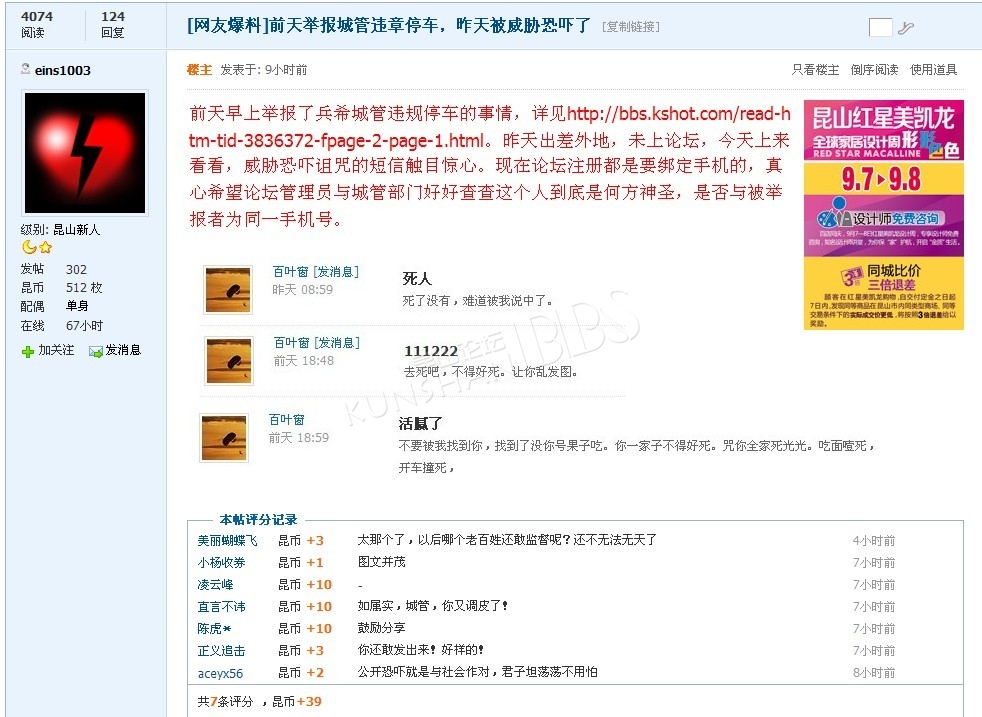The image size is (982, 717).
Task: Open the rater aceyx56 profile link
Action: [220, 673]
